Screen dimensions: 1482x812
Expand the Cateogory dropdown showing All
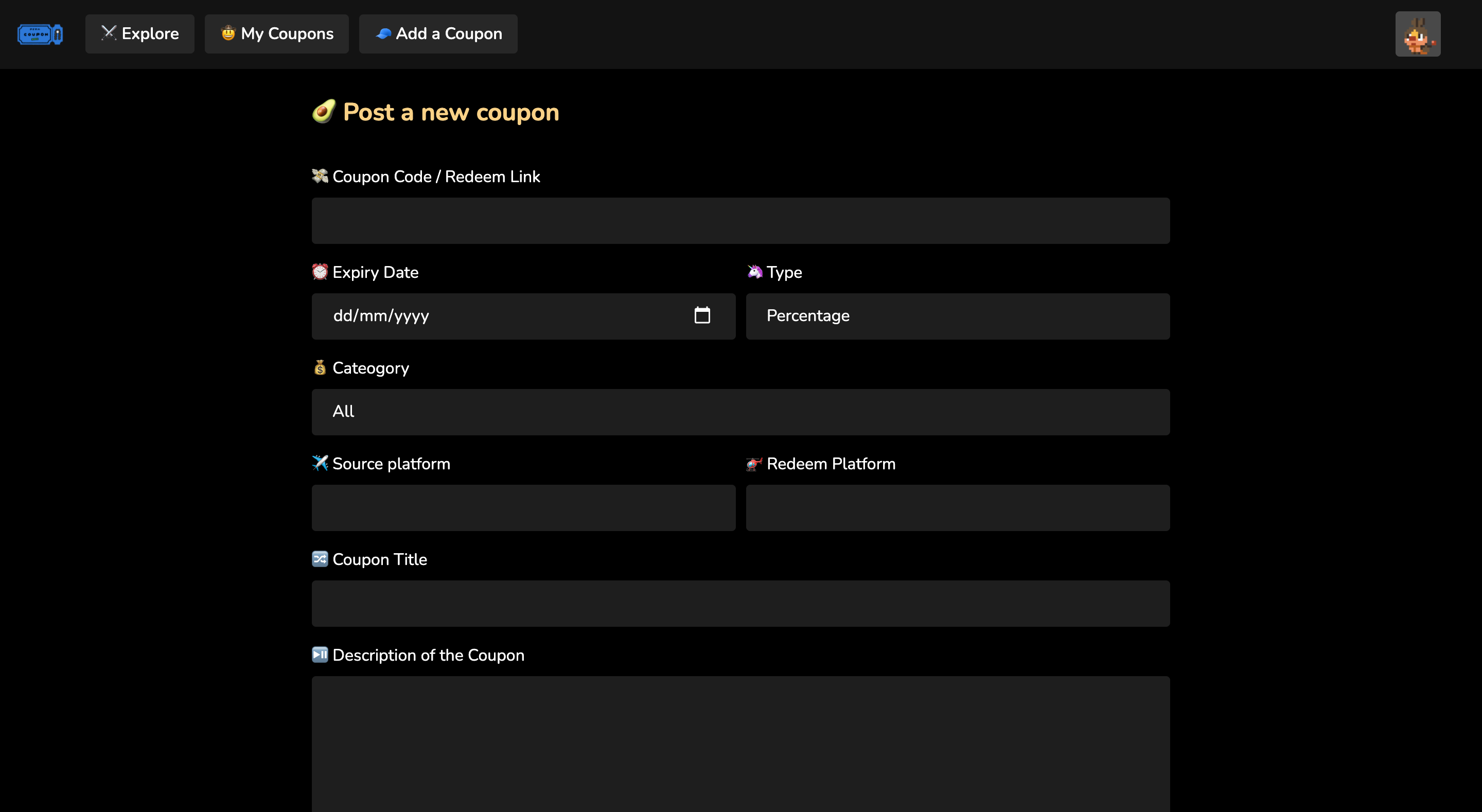pos(740,412)
